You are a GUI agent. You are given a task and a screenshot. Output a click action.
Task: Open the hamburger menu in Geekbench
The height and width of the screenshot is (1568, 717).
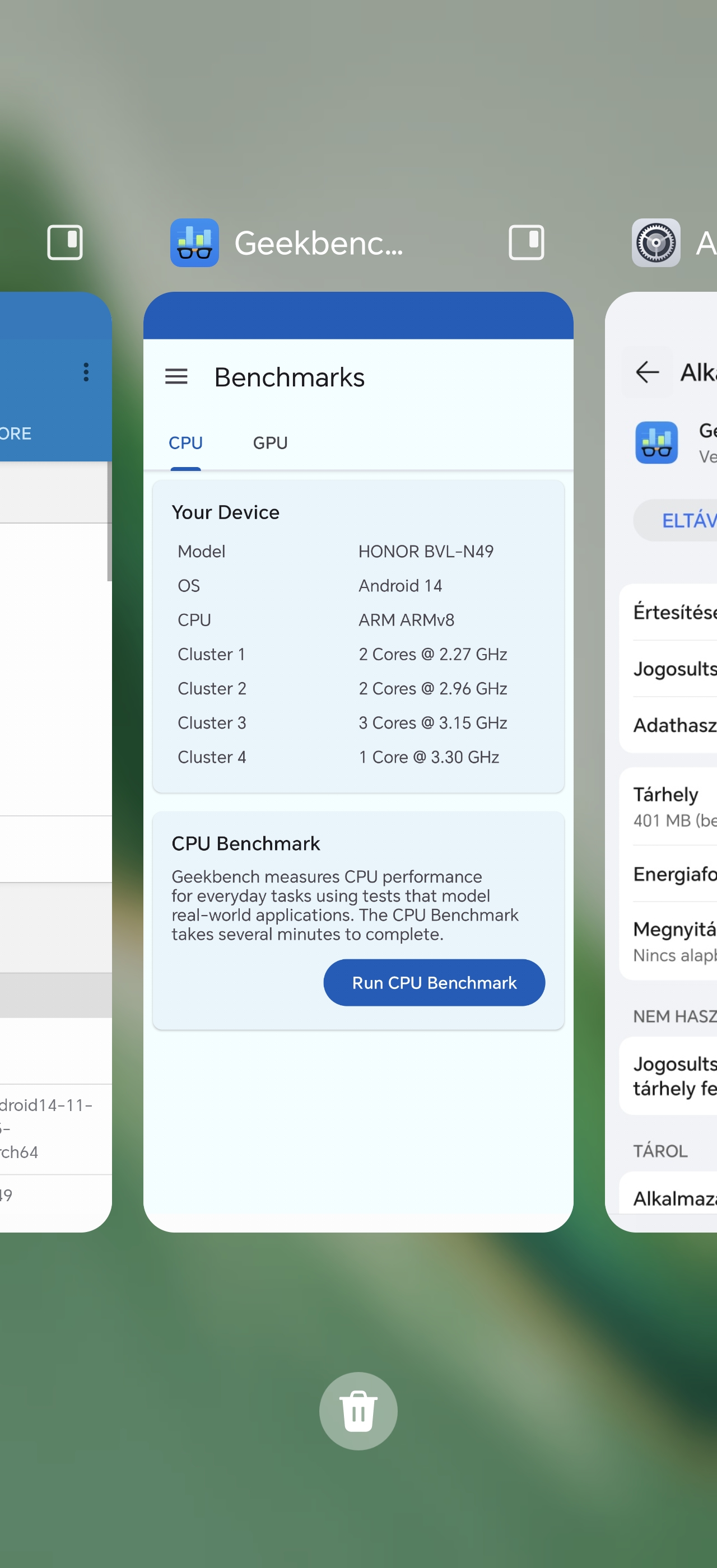click(x=176, y=376)
